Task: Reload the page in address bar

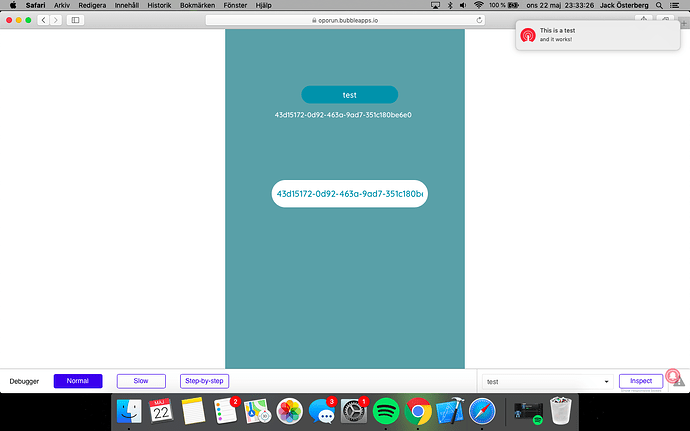Action: tap(479, 20)
